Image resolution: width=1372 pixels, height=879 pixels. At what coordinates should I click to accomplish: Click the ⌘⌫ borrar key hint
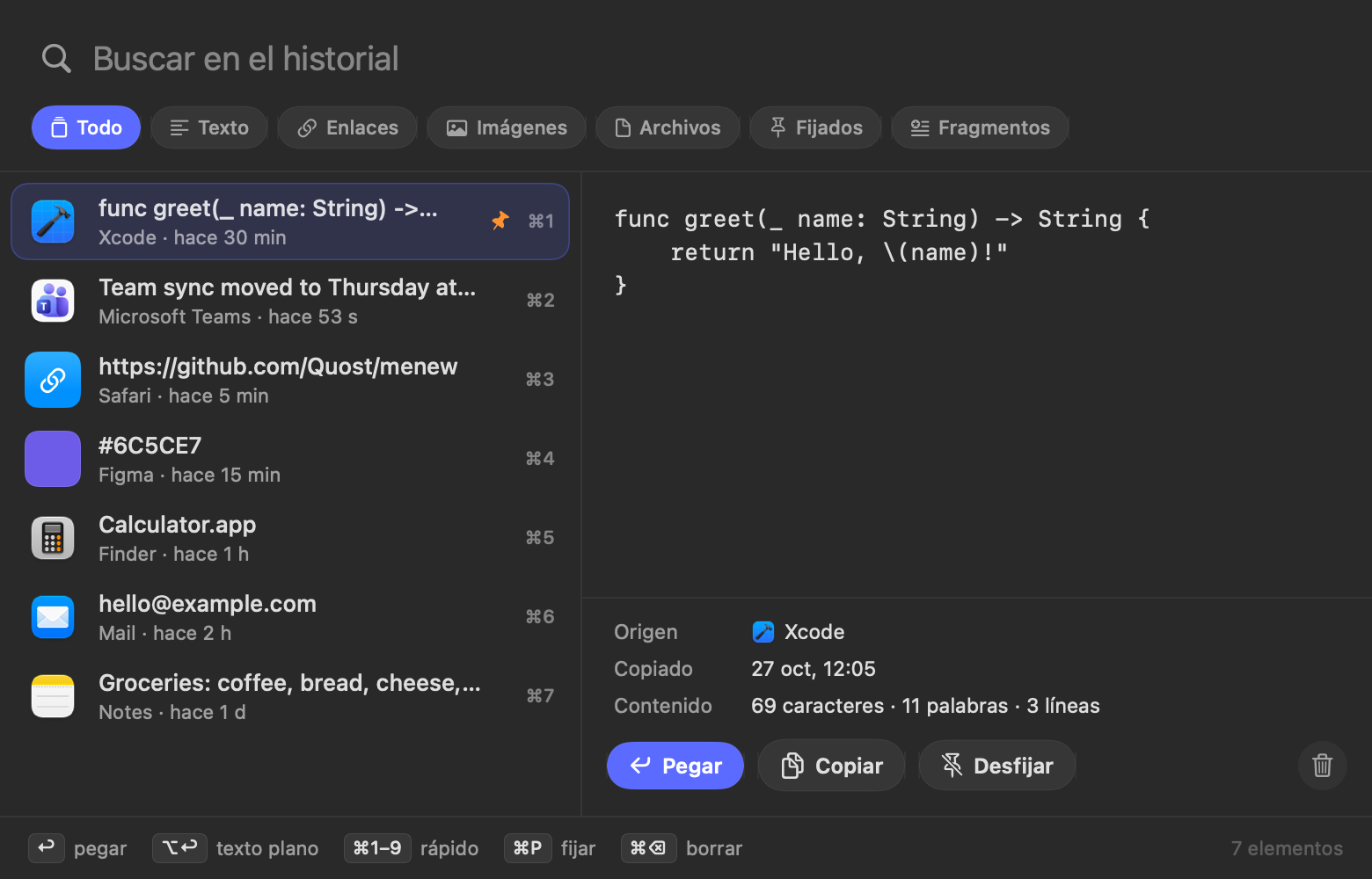(x=648, y=848)
